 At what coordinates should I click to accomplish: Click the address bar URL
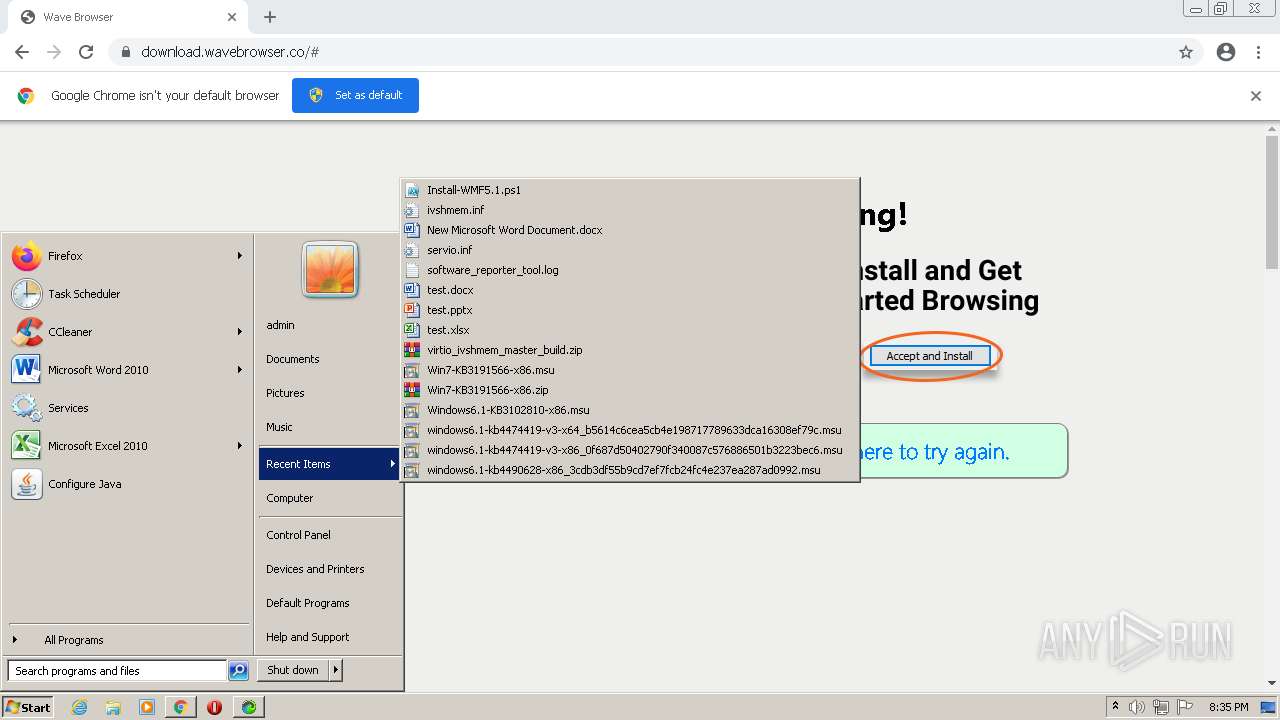coord(230,52)
